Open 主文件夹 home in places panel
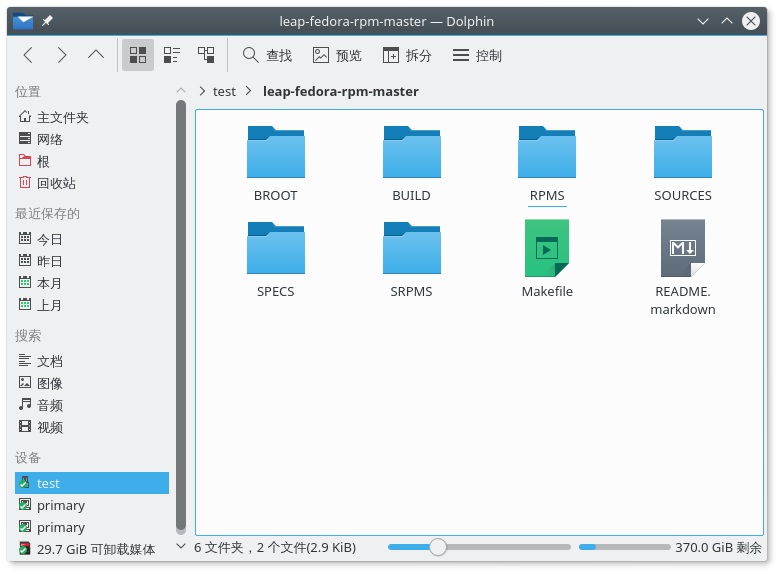This screenshot has width=780, height=574. point(92,117)
